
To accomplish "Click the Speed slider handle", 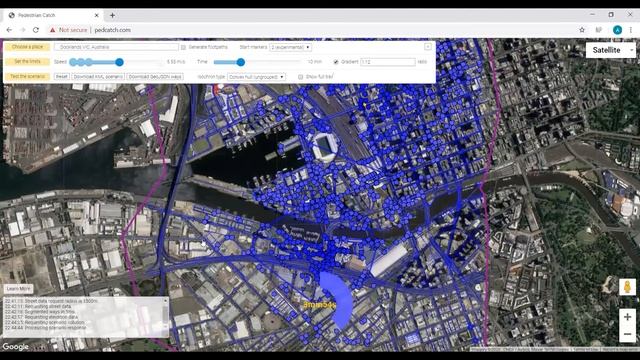I will (x=119, y=62).
